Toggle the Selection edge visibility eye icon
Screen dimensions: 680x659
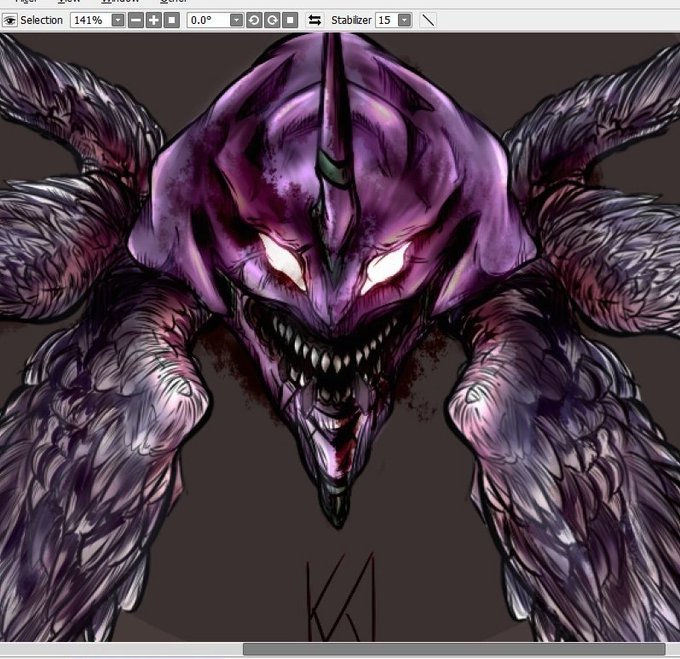click(x=10, y=20)
